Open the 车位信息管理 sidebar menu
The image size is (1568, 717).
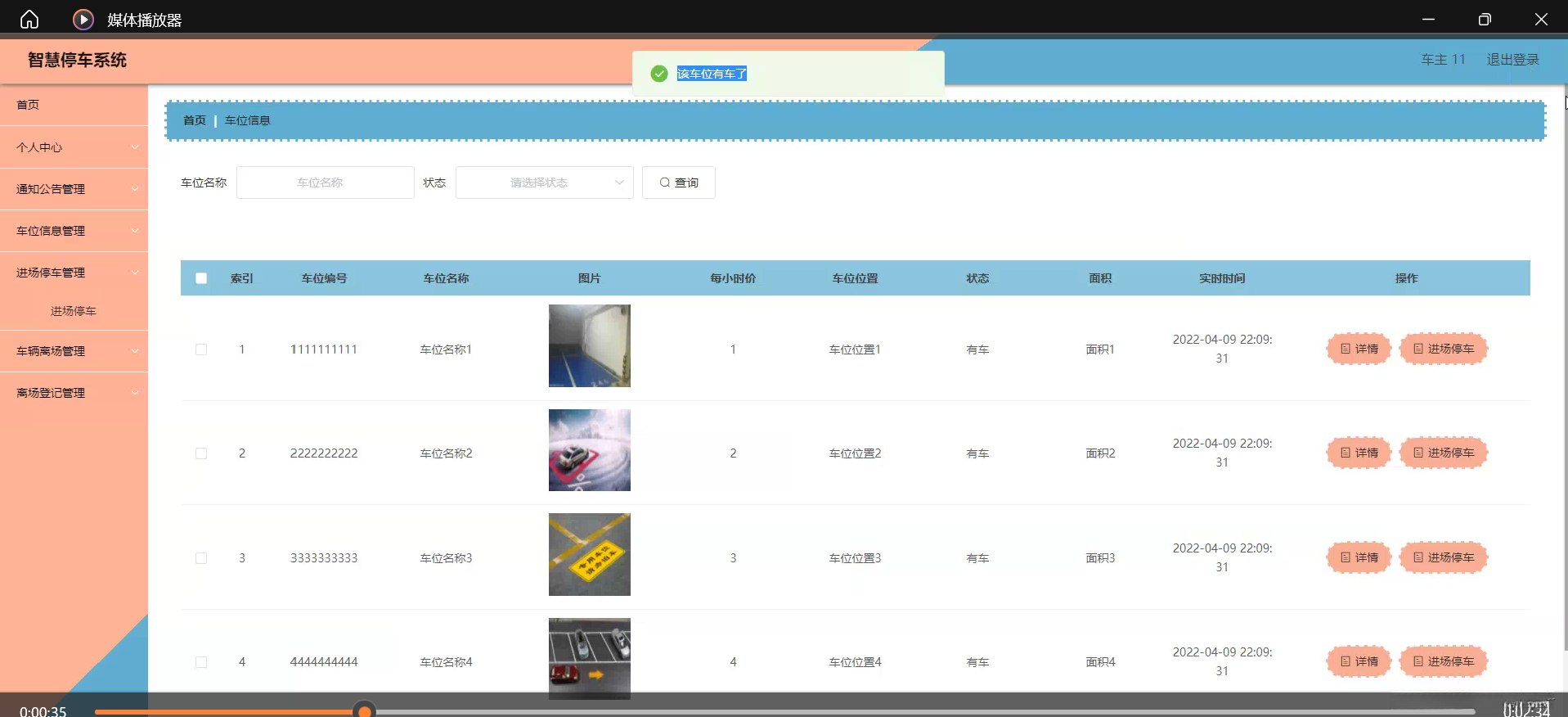74,231
